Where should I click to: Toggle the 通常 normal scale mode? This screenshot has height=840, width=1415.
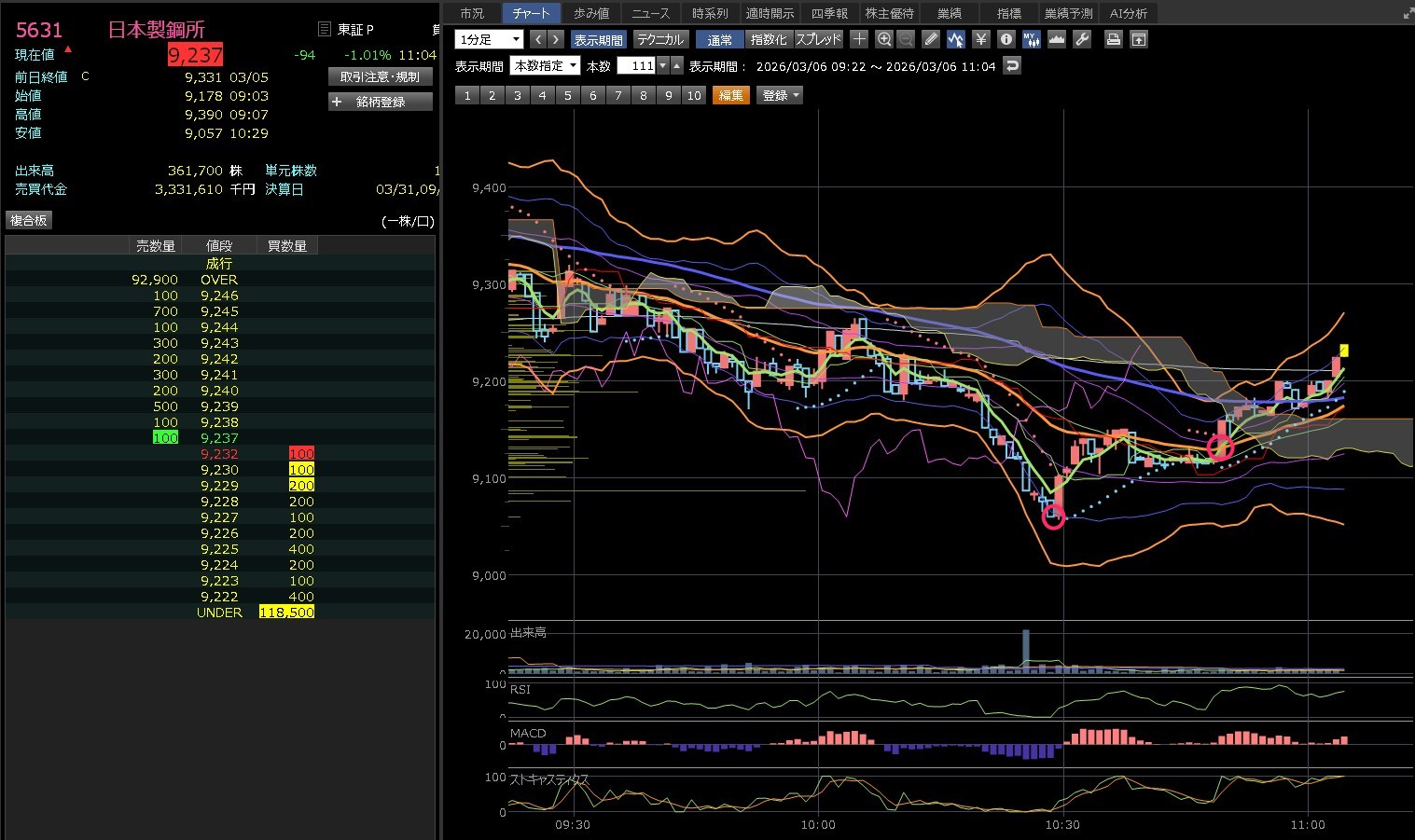[x=719, y=39]
